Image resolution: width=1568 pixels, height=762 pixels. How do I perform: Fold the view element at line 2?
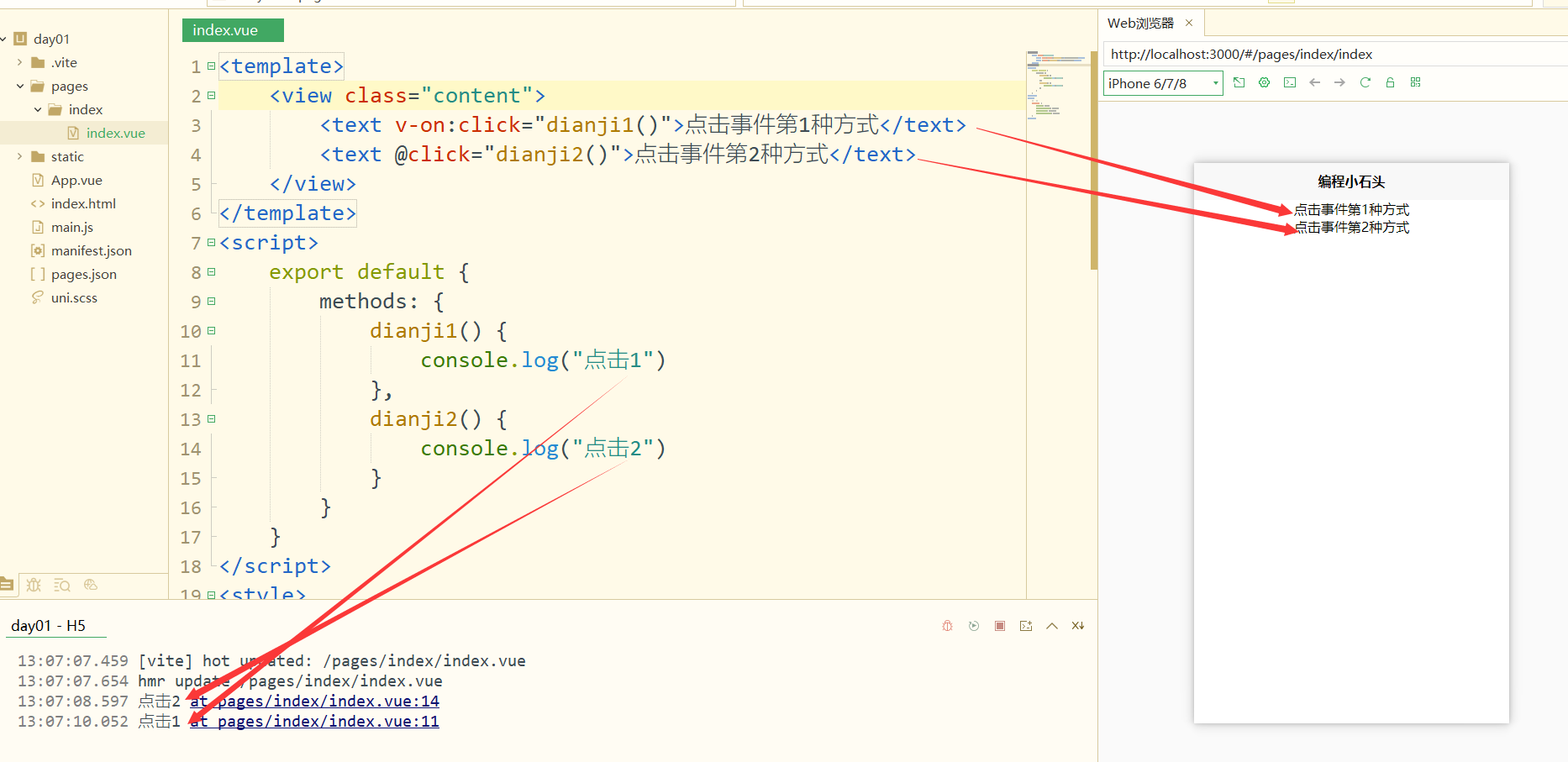pyautogui.click(x=212, y=95)
